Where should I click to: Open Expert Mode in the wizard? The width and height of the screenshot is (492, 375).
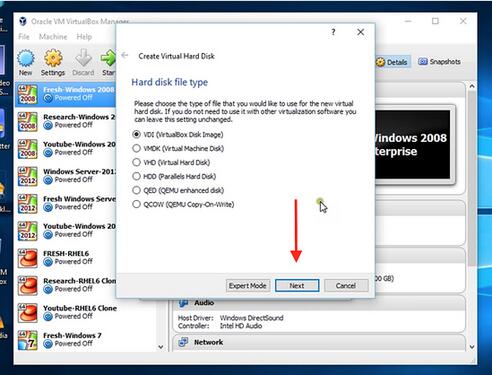click(247, 286)
